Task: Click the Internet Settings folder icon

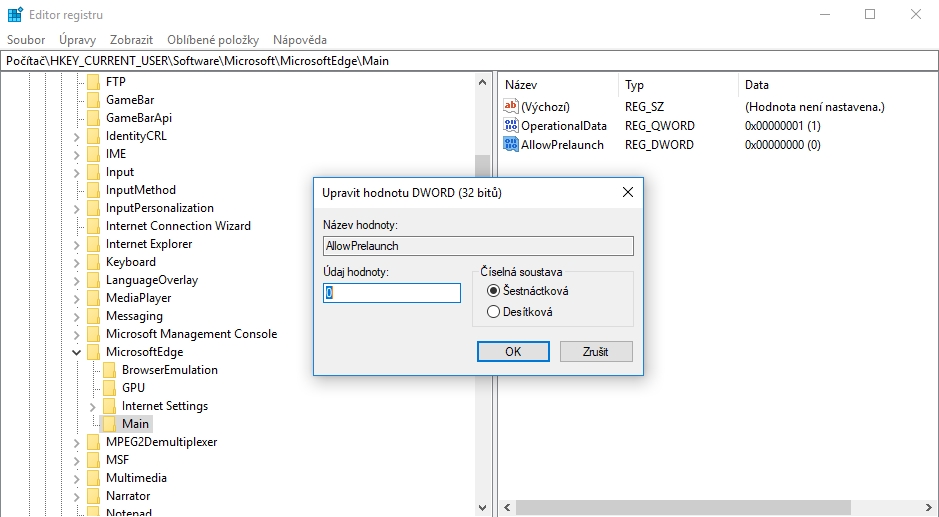Action: [109, 406]
